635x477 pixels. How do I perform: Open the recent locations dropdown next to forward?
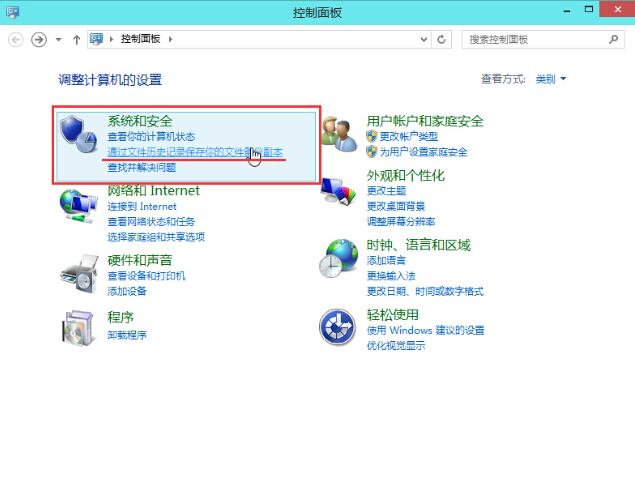59,39
